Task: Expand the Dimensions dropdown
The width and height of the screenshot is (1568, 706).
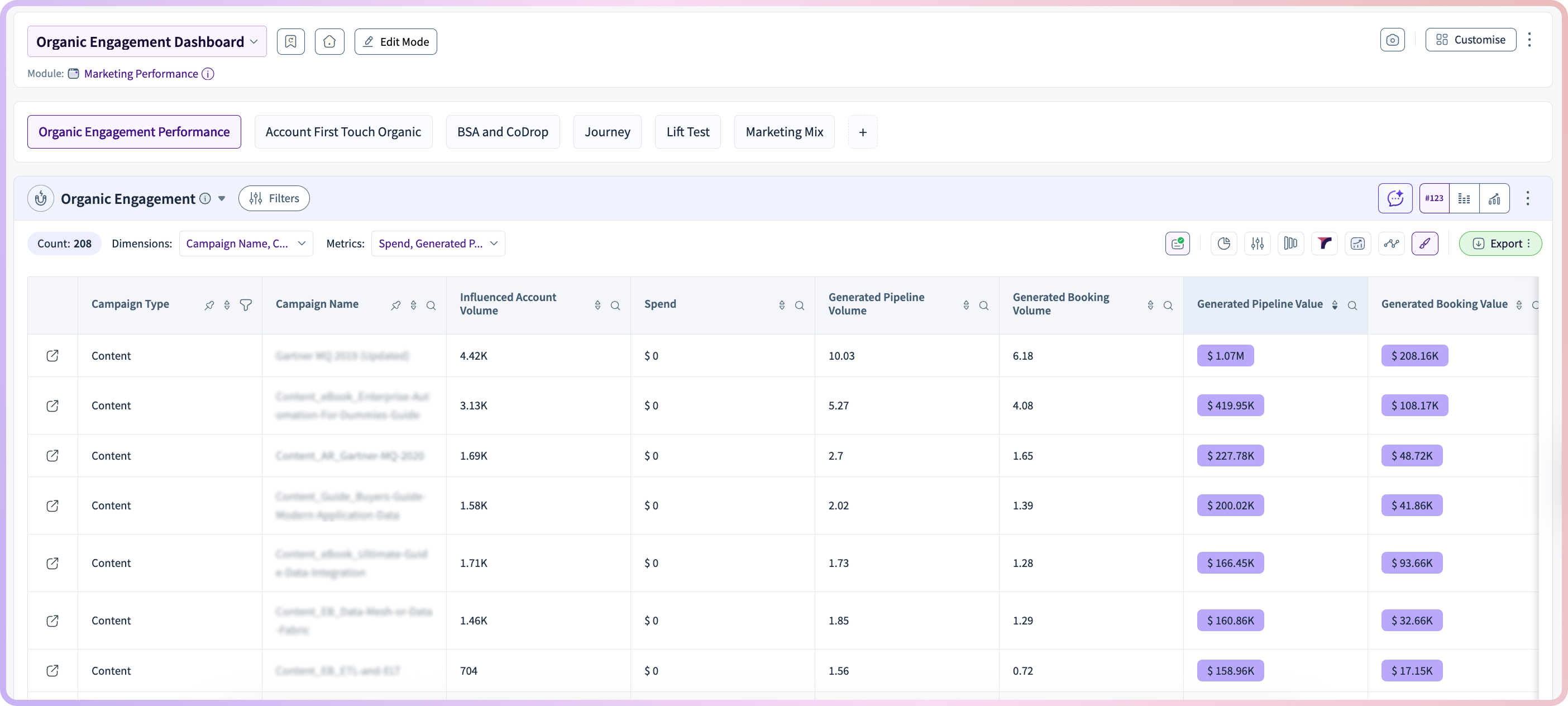Action: (x=246, y=244)
